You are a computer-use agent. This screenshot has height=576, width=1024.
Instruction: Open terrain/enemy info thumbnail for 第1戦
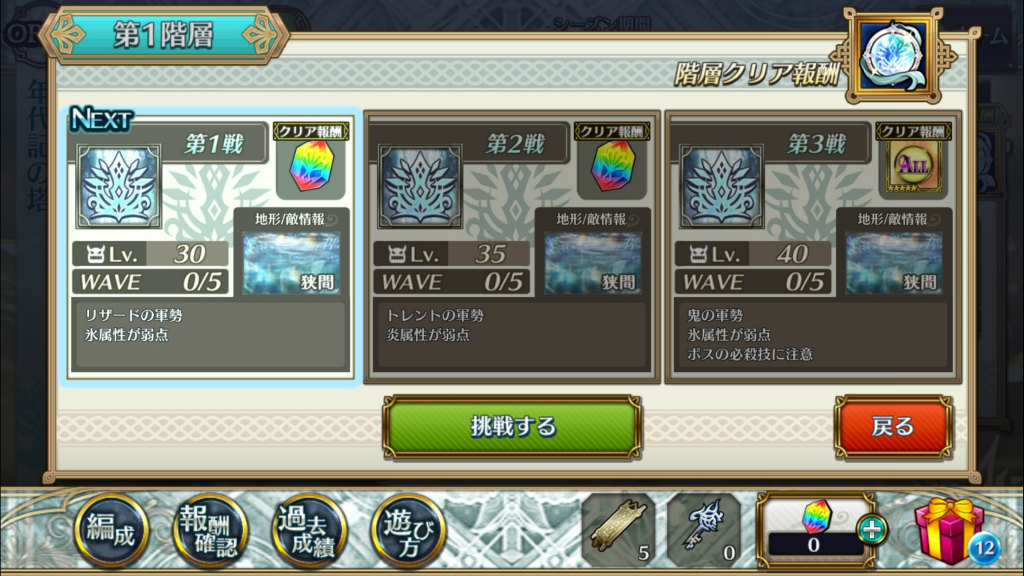[x=291, y=263]
